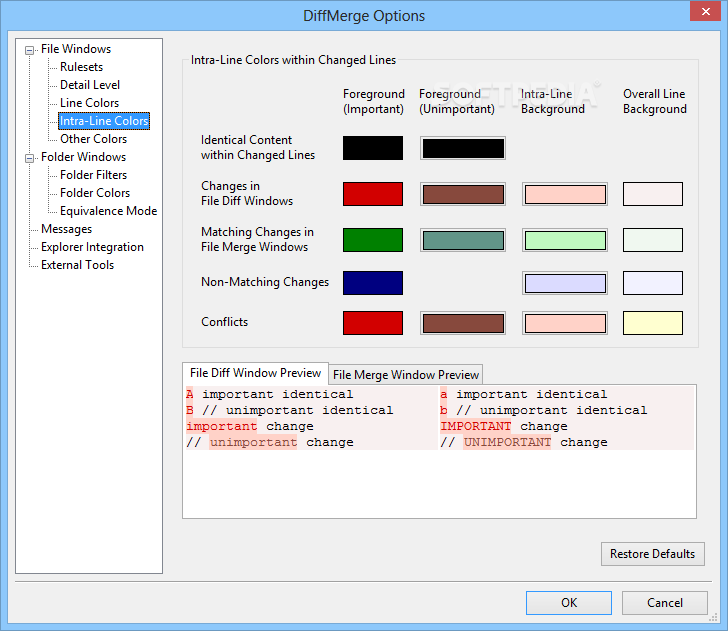
Task: Pick Identical Content important foreground color
Action: click(x=373, y=148)
